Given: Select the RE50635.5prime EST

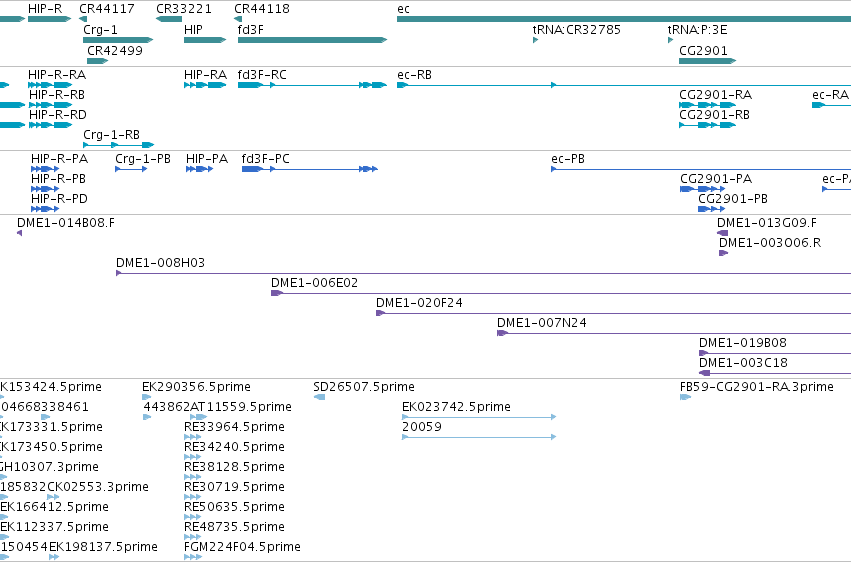Looking at the screenshot, I should click(193, 517).
